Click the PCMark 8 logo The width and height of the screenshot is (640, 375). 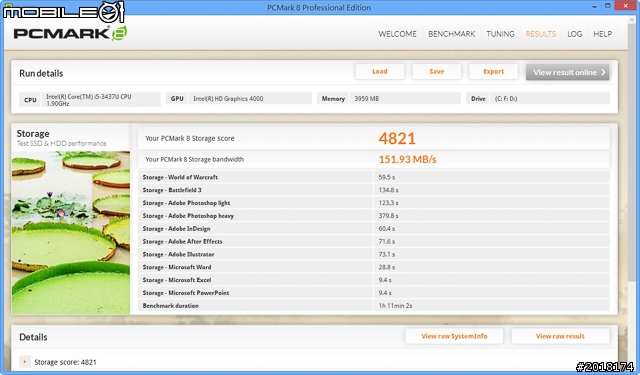(x=70, y=33)
